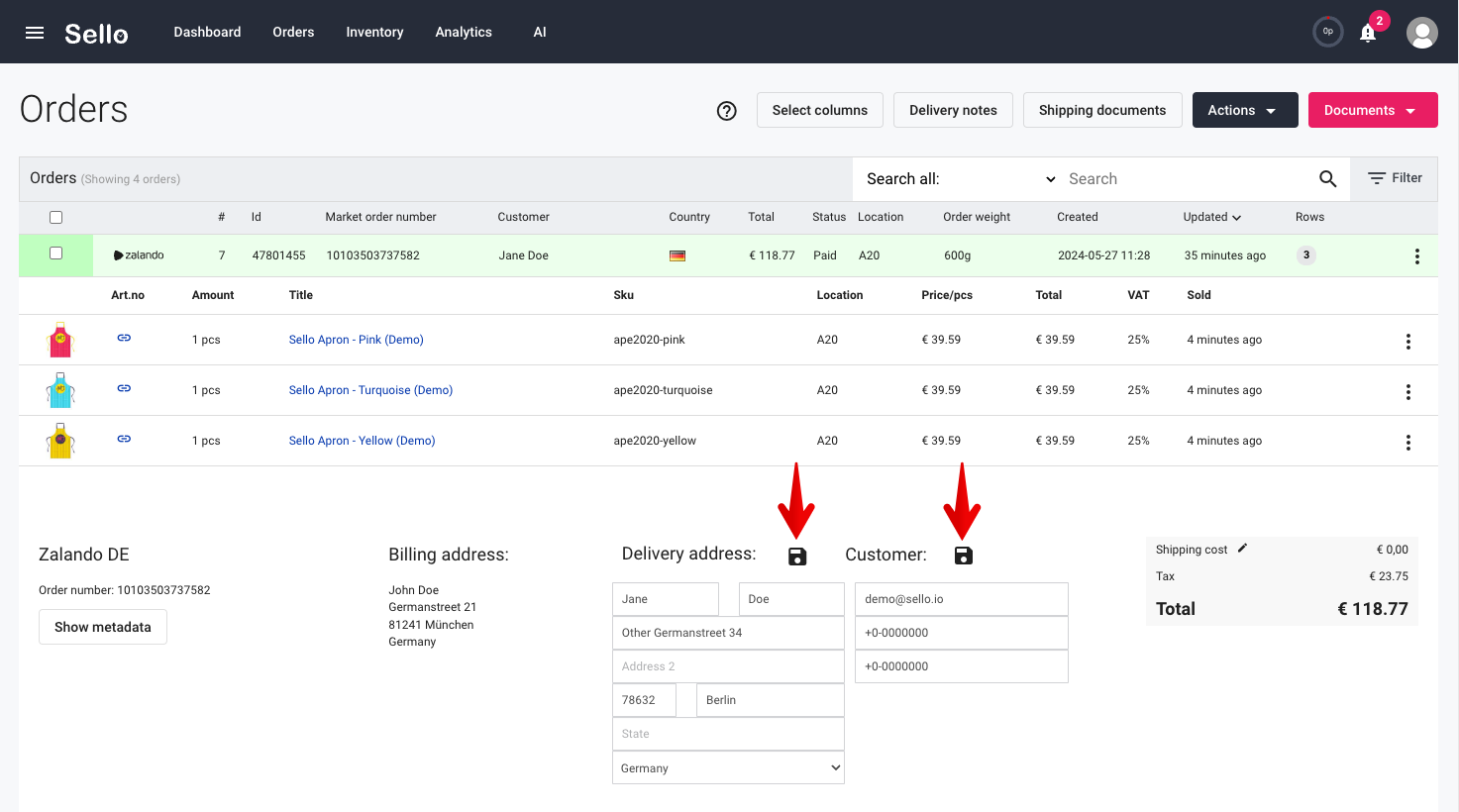Click the help question mark icon

[727, 111]
